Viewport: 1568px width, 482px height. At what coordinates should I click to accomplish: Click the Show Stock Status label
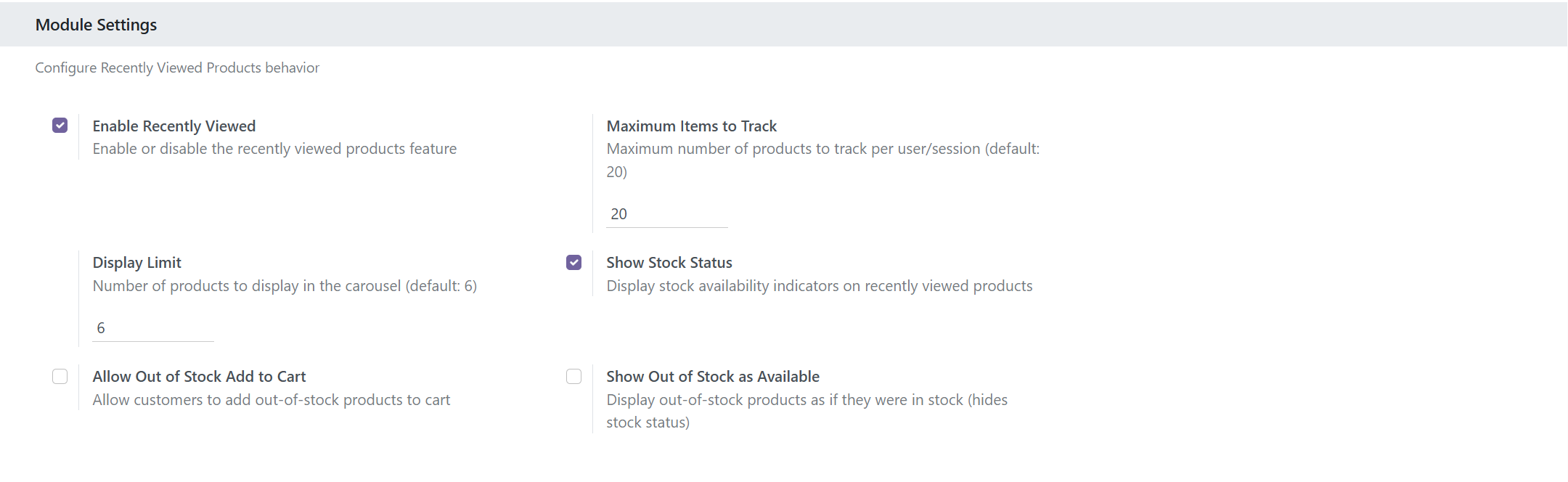tap(669, 262)
